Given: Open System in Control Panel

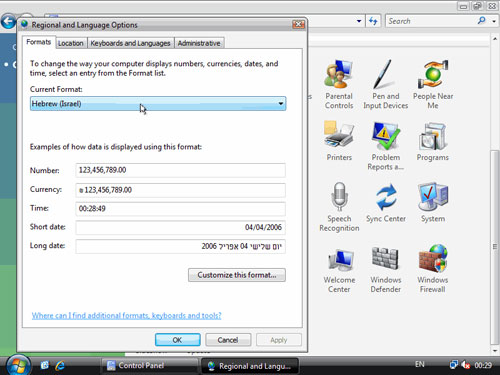Looking at the screenshot, I should click(x=433, y=202).
